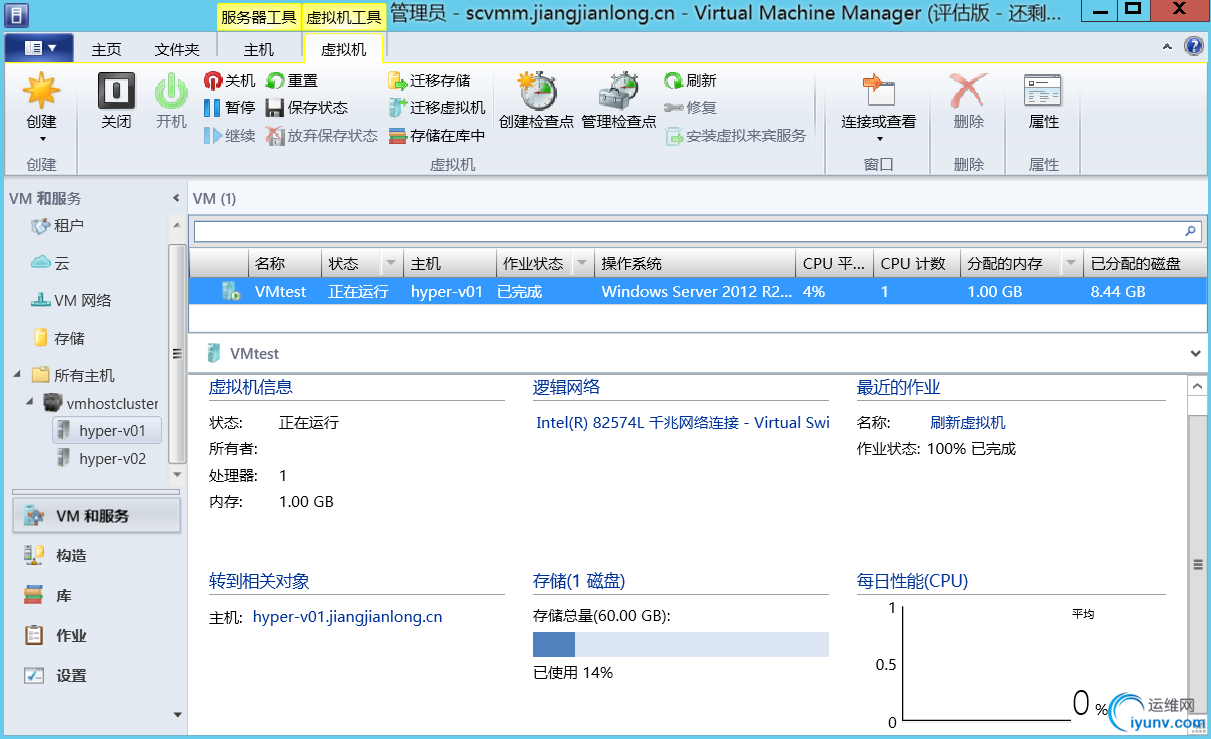Open the dropdown arrow under 创建
1211x739 pixels.
pyautogui.click(x=41, y=139)
